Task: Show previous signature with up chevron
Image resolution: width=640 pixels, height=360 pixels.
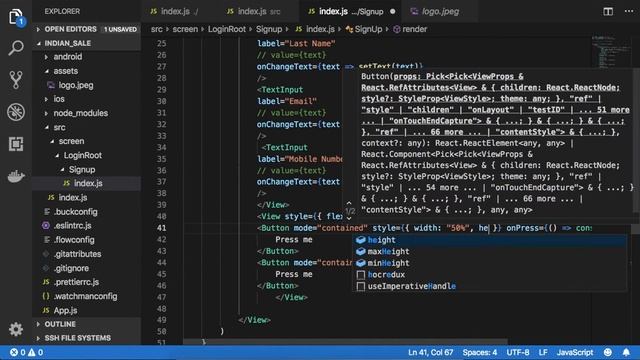Action: pyautogui.click(x=349, y=203)
